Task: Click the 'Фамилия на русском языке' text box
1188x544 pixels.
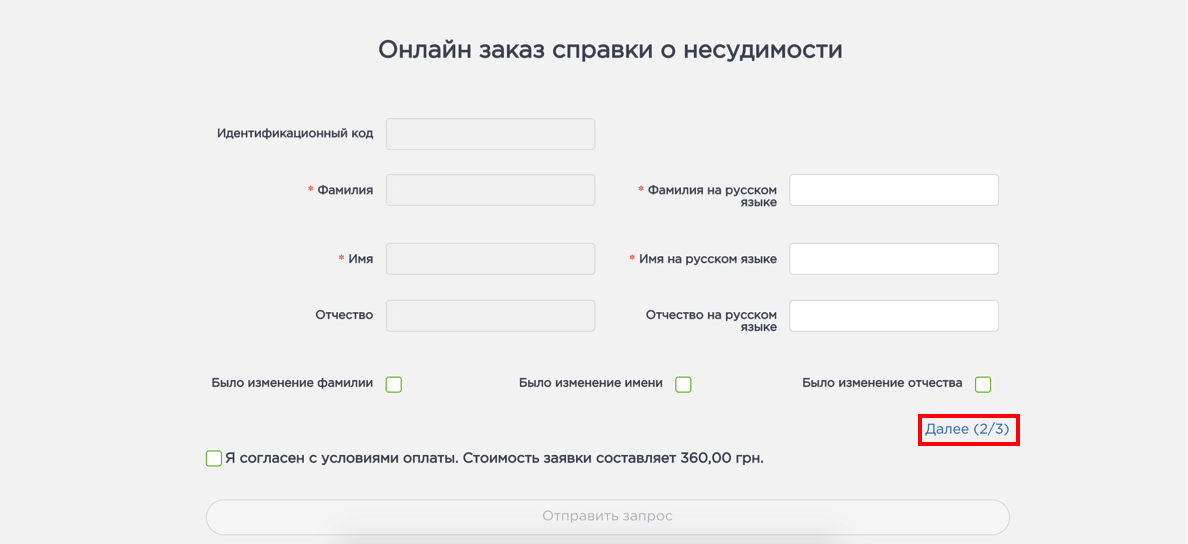Action: 893,190
